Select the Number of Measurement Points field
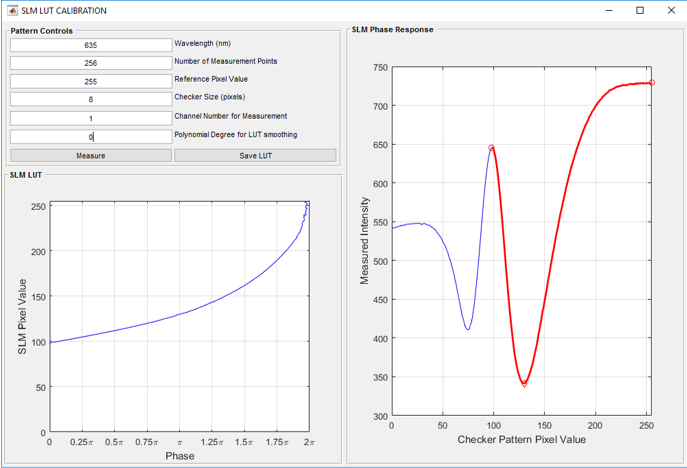The width and height of the screenshot is (687, 468). tap(91, 63)
